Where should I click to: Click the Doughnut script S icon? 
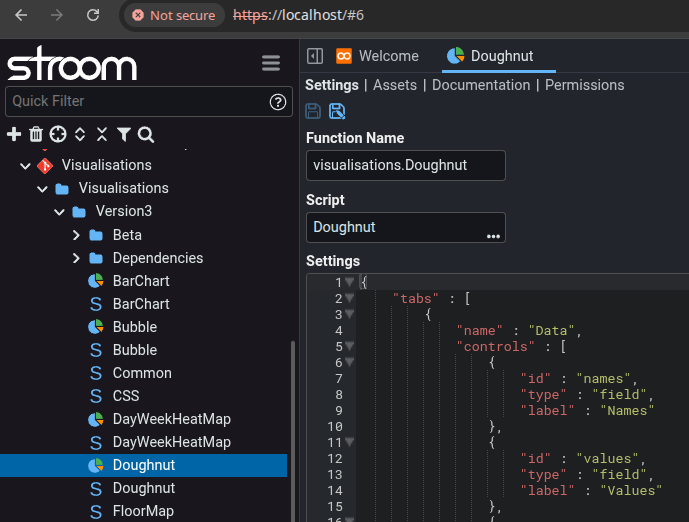pyautogui.click(x=96, y=488)
